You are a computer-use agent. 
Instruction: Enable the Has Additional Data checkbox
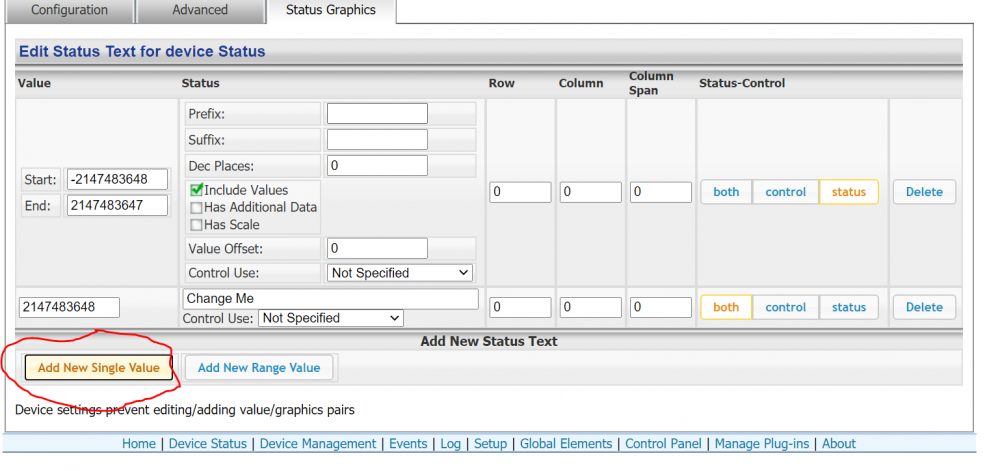(x=195, y=207)
